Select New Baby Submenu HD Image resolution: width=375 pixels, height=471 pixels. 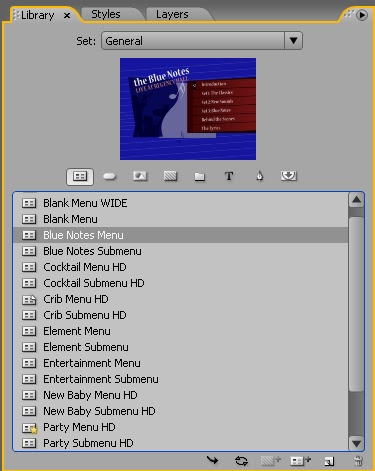point(181,411)
